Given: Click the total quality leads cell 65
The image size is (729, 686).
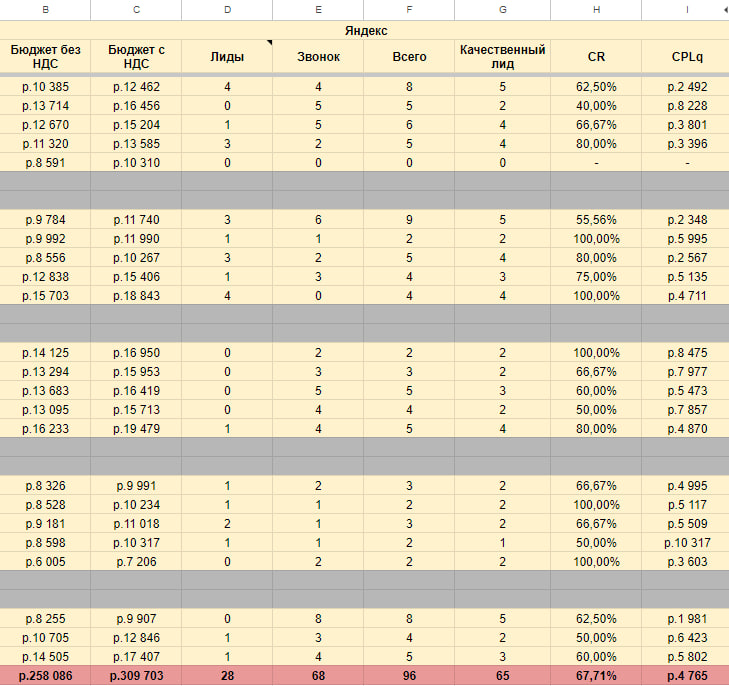Looking at the screenshot, I should coord(502,675).
